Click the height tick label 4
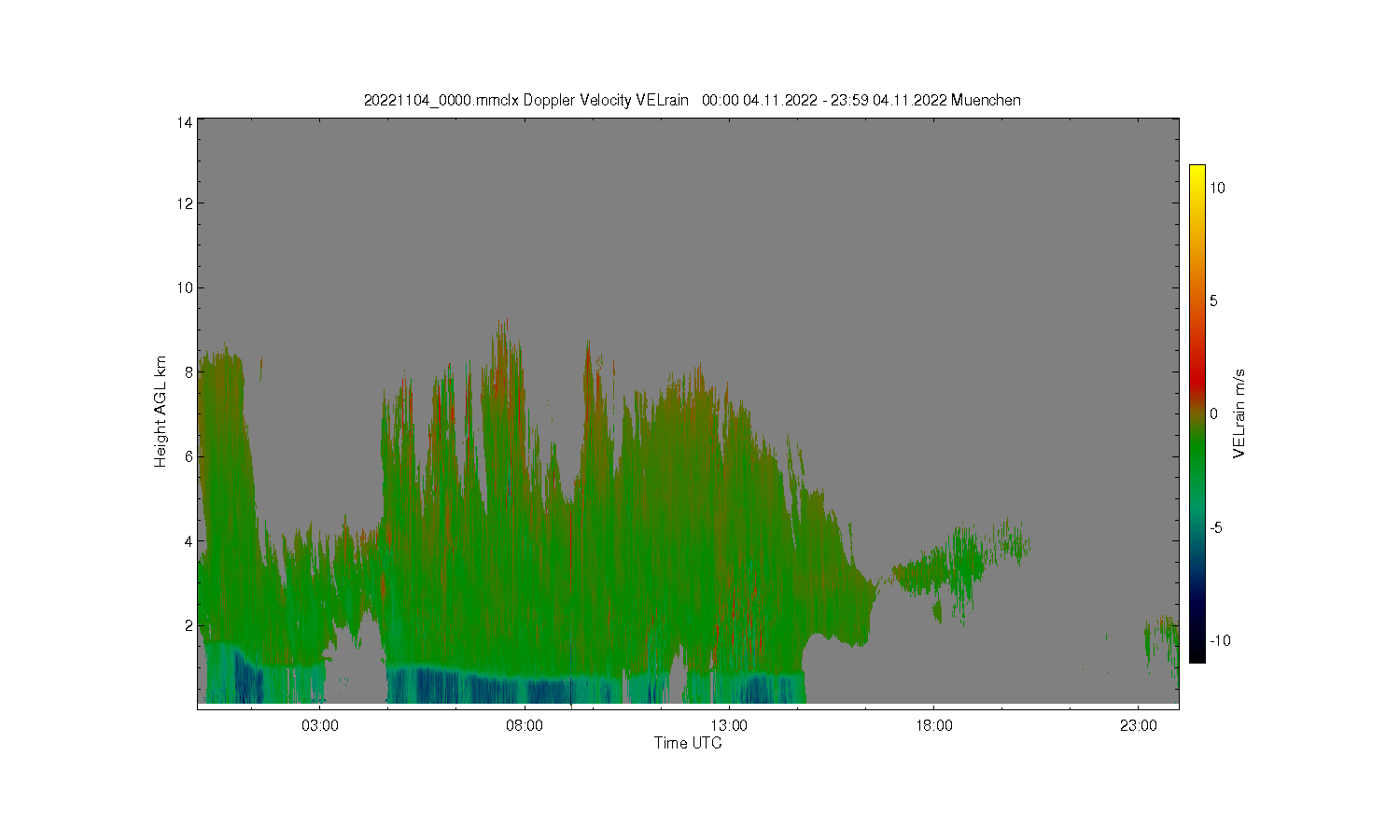Image resolution: width=1400 pixels, height=840 pixels. (189, 540)
